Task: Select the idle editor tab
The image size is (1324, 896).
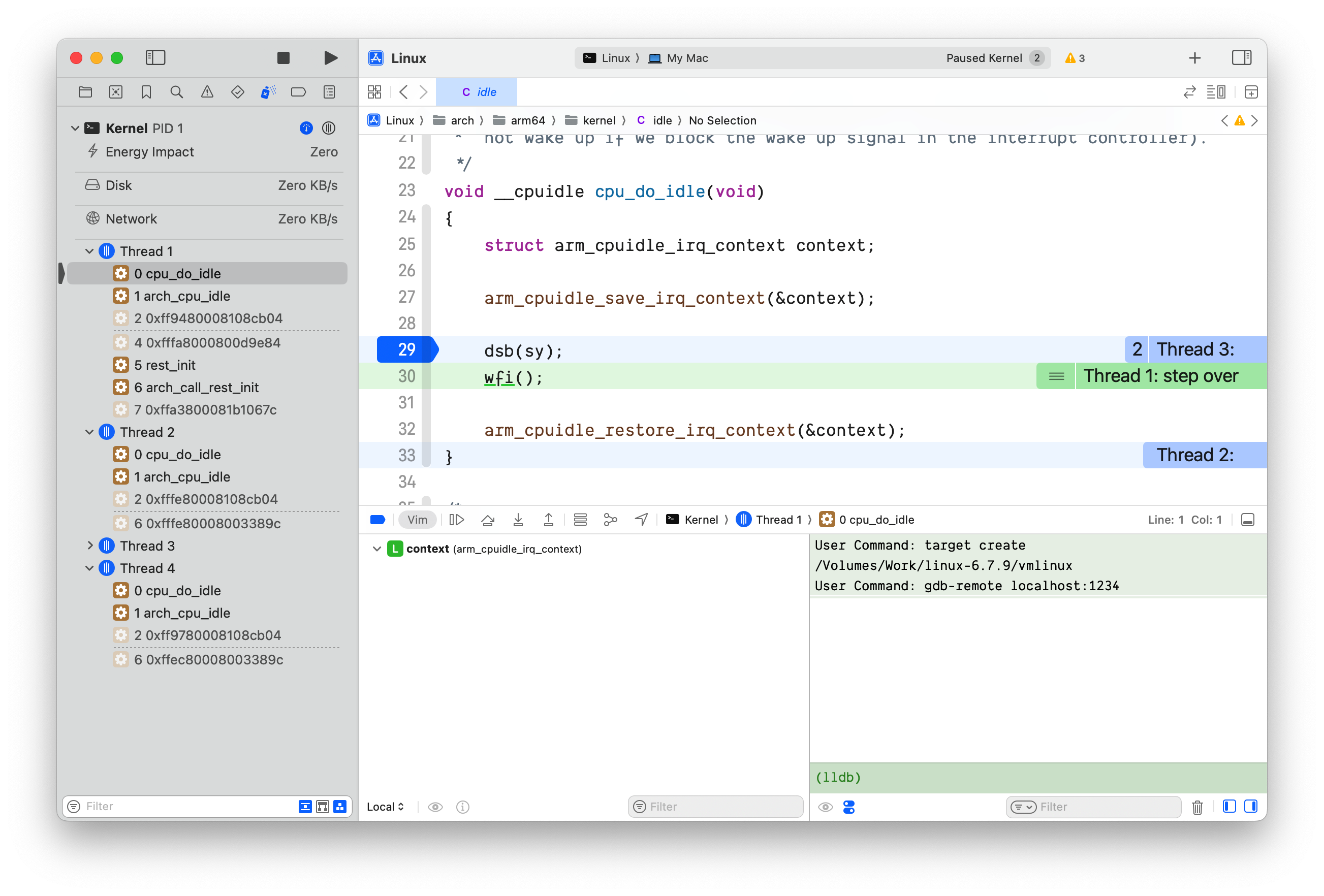Action: tap(478, 92)
